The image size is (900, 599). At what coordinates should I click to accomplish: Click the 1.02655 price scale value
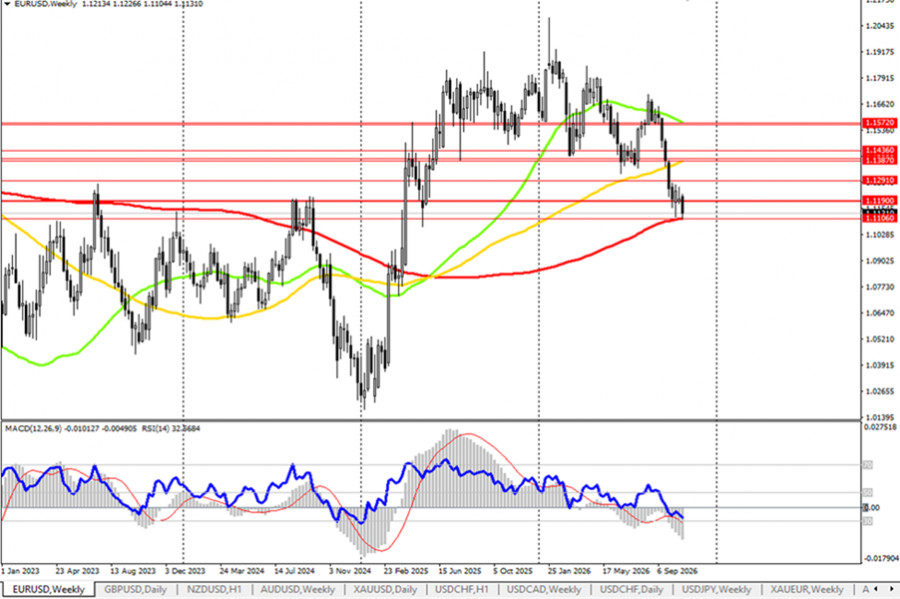pyautogui.click(x=879, y=391)
